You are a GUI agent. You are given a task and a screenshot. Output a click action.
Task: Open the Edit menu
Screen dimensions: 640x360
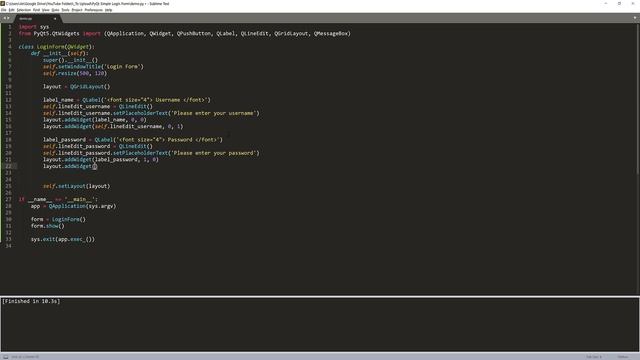click(11, 10)
